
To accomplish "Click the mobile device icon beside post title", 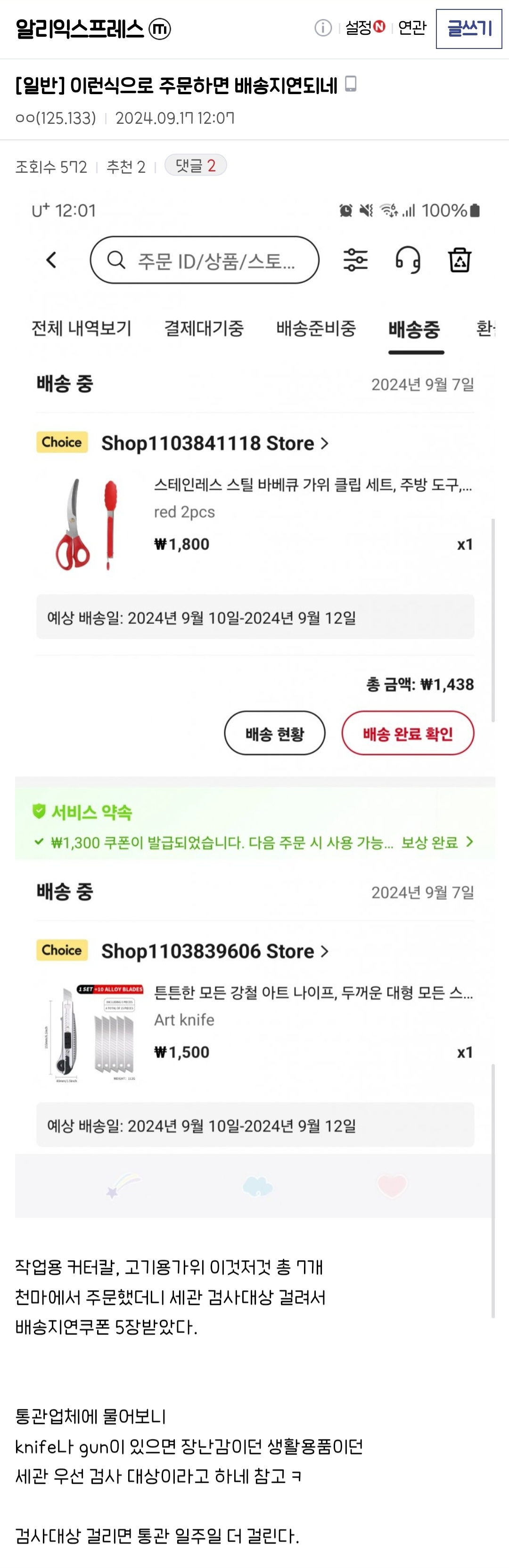I will pos(351,84).
